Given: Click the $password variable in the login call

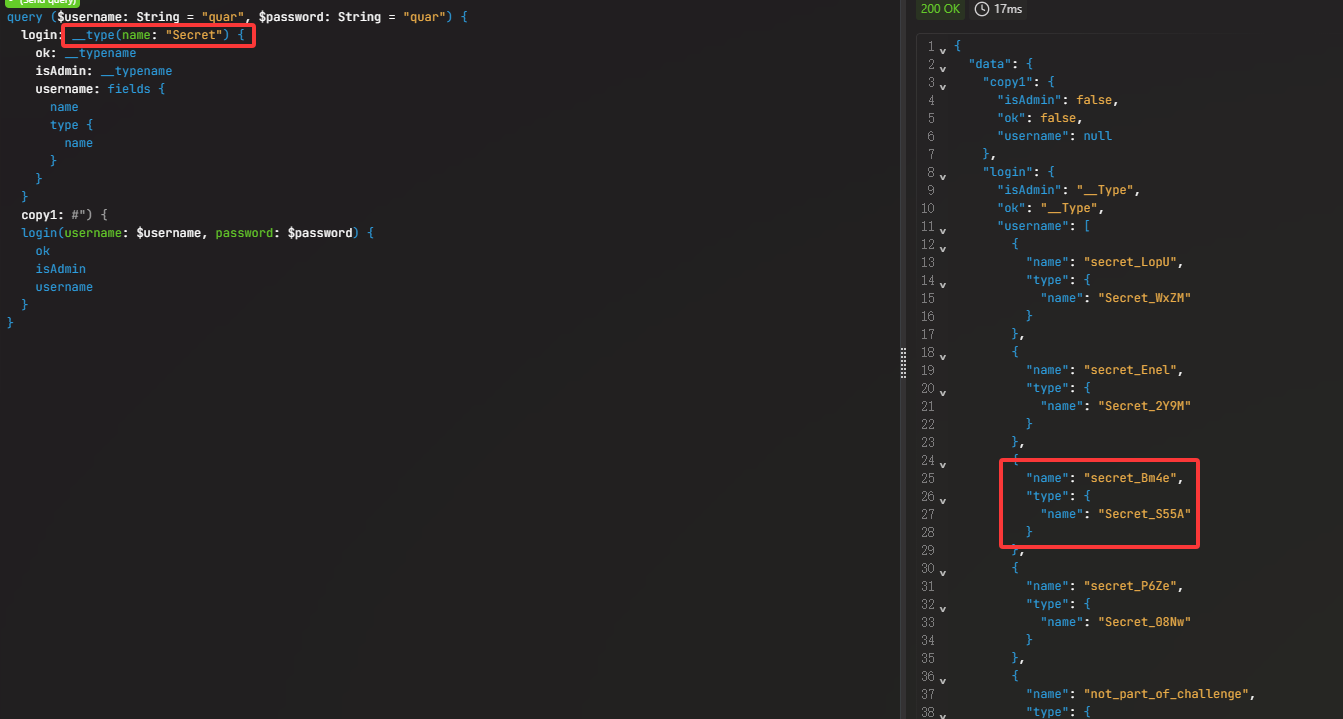Looking at the screenshot, I should coord(319,233).
